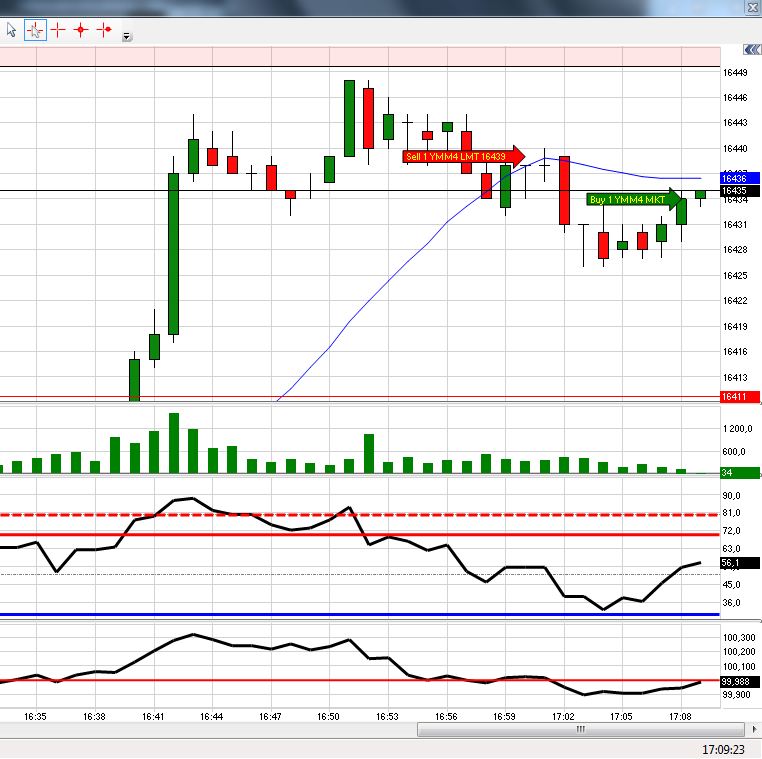Select the crosshair-with-pointer cursor tool

[35, 30]
